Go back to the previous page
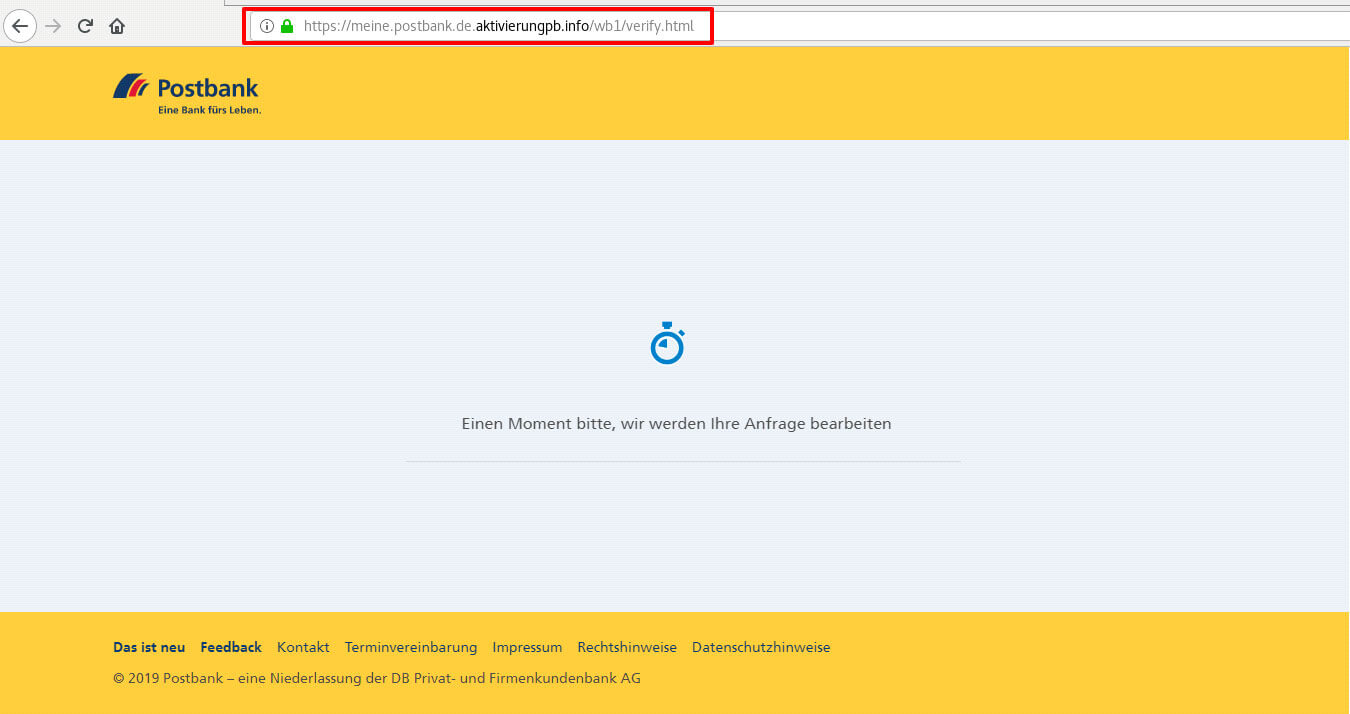The width and height of the screenshot is (1350, 714). [20, 26]
